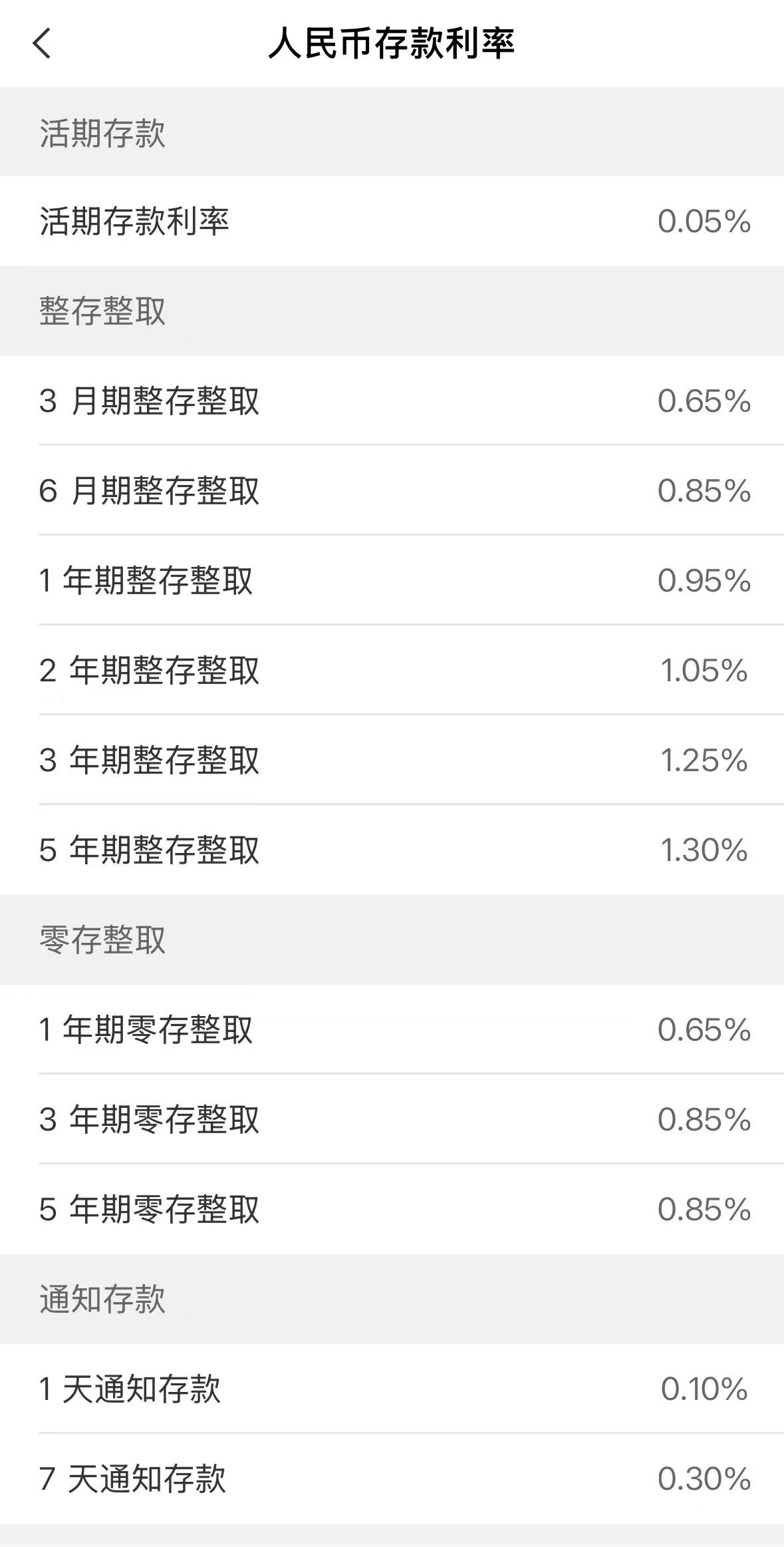This screenshot has height=1547, width=784.
Task: Tap the 零存整取 section header
Action: click(102, 940)
